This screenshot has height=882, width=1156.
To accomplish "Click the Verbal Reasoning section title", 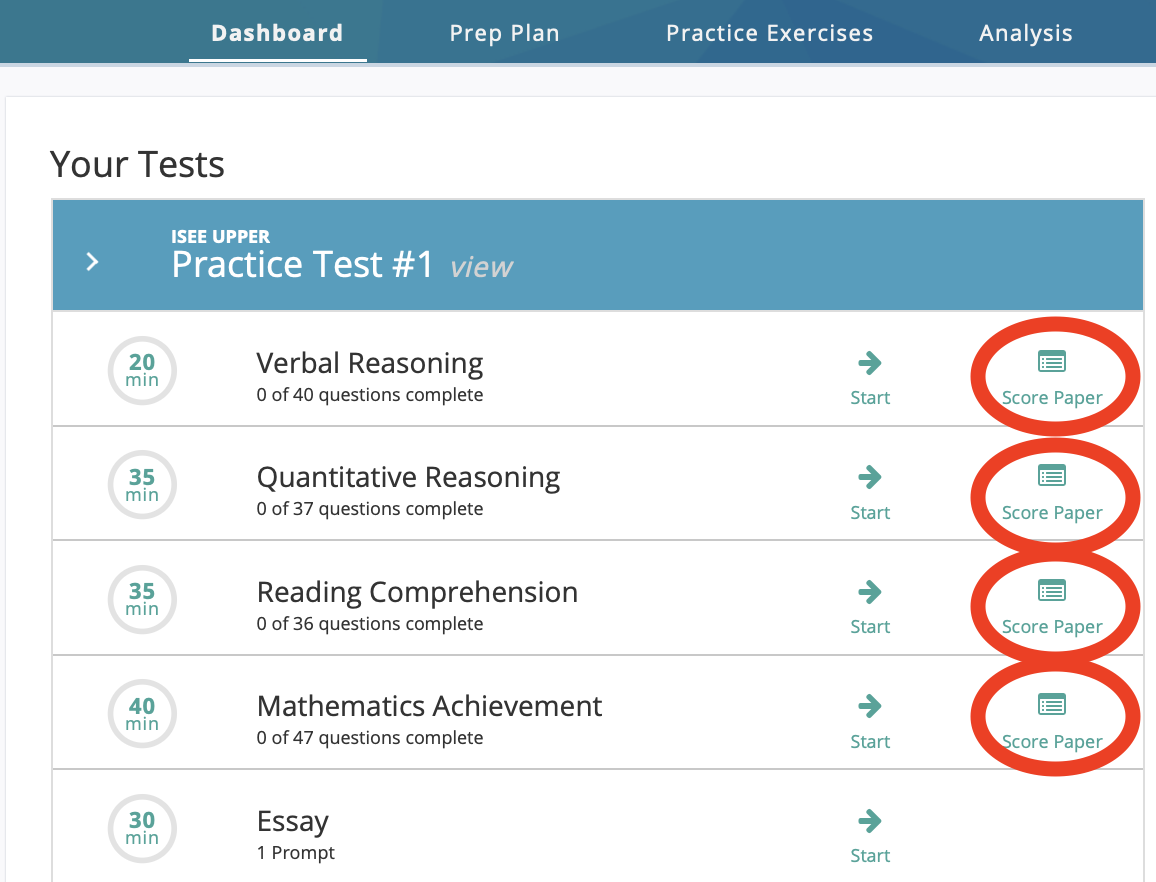I will tap(370, 363).
